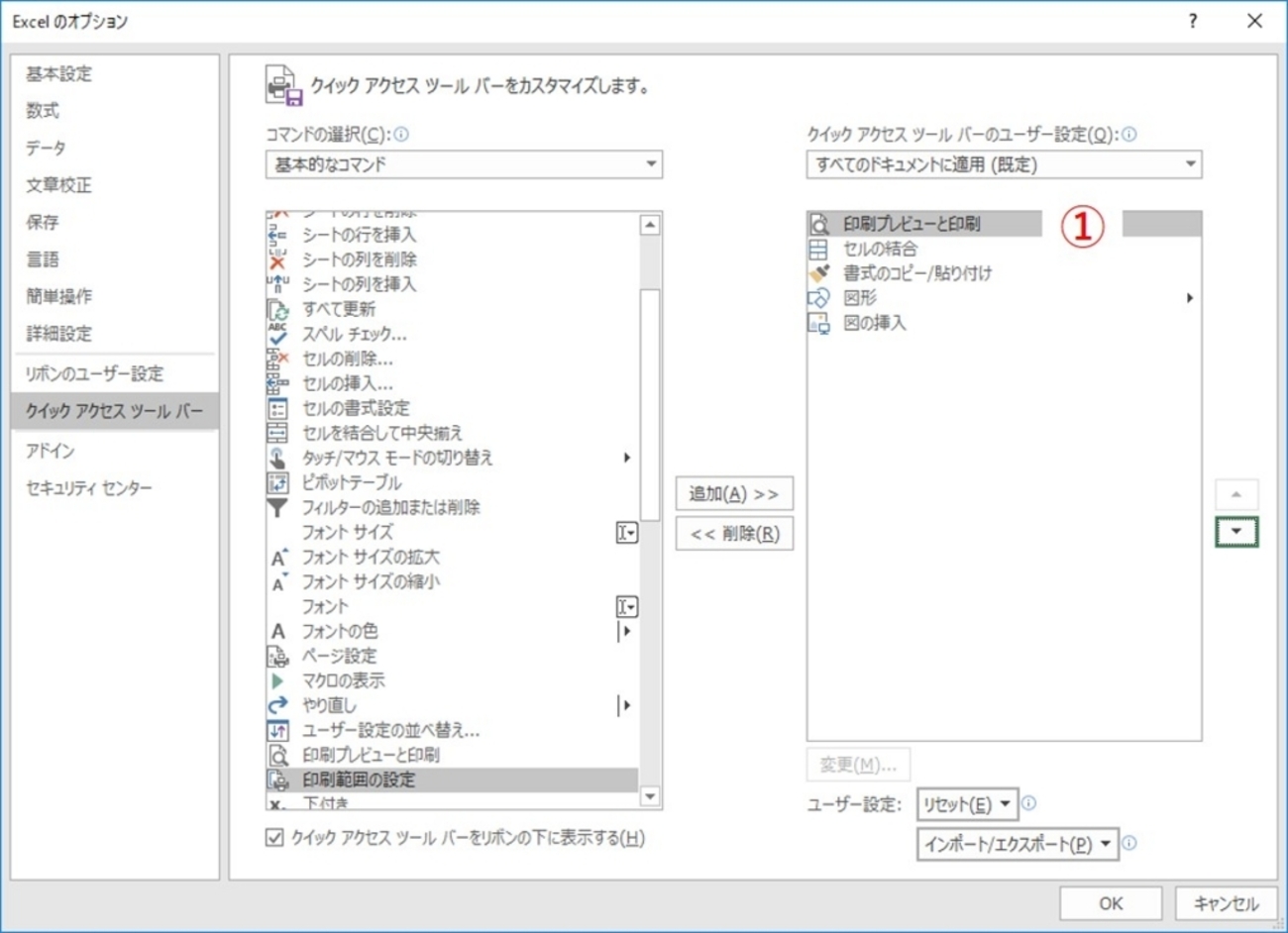Click the シートの行を挿入 command icon
This screenshot has width=1288, height=933.
point(277,235)
